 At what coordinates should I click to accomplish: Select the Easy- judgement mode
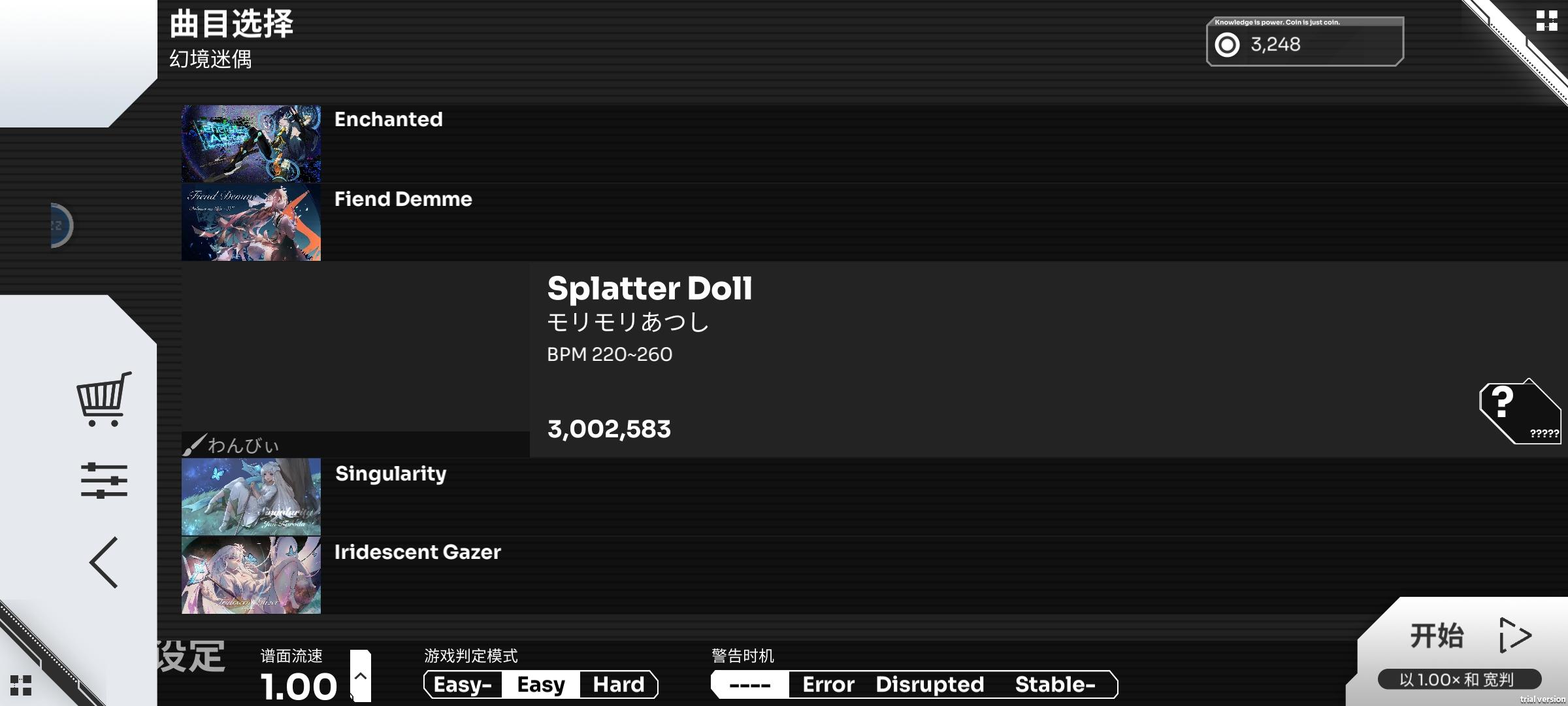tap(463, 684)
